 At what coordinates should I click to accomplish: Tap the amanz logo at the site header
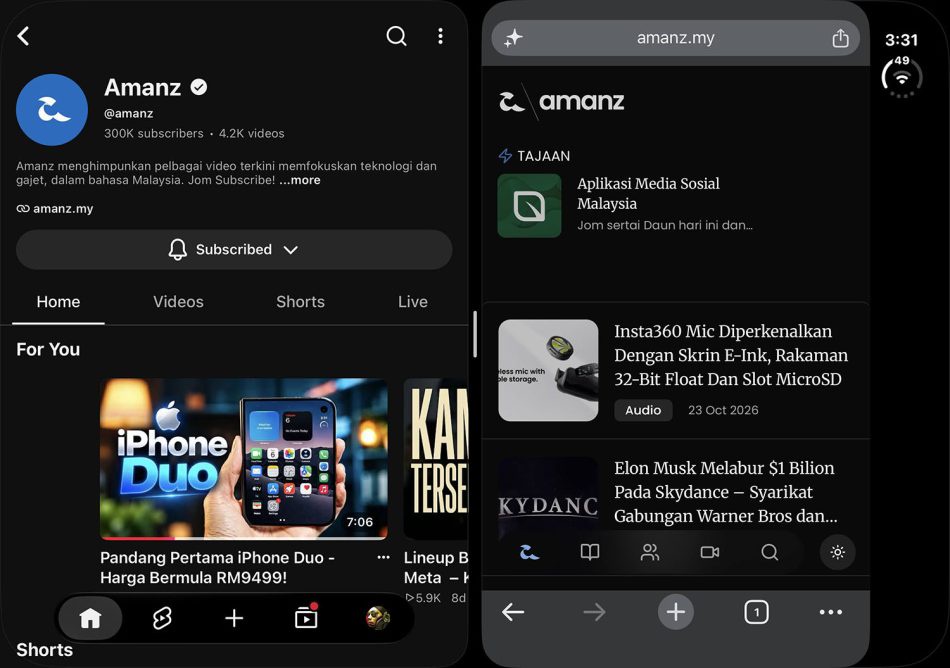click(x=562, y=101)
